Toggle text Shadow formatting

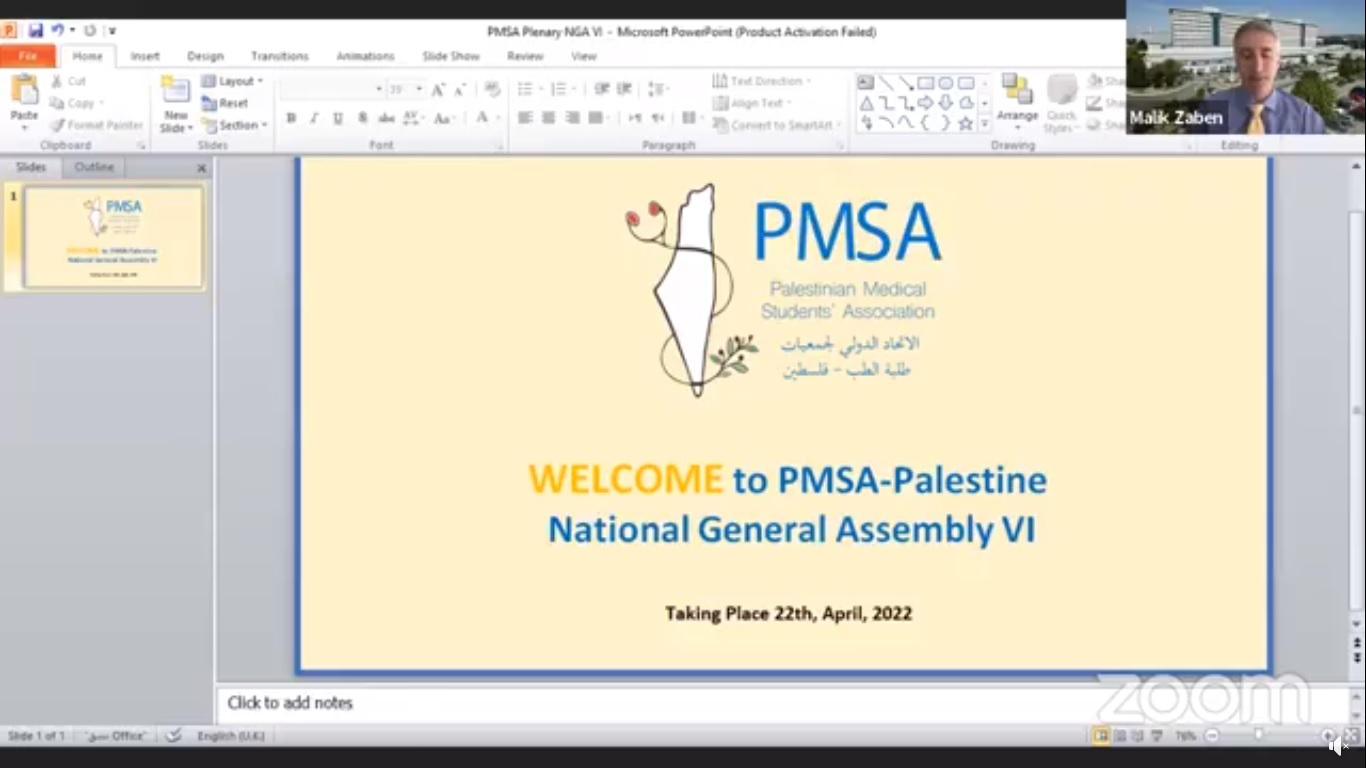click(362, 118)
